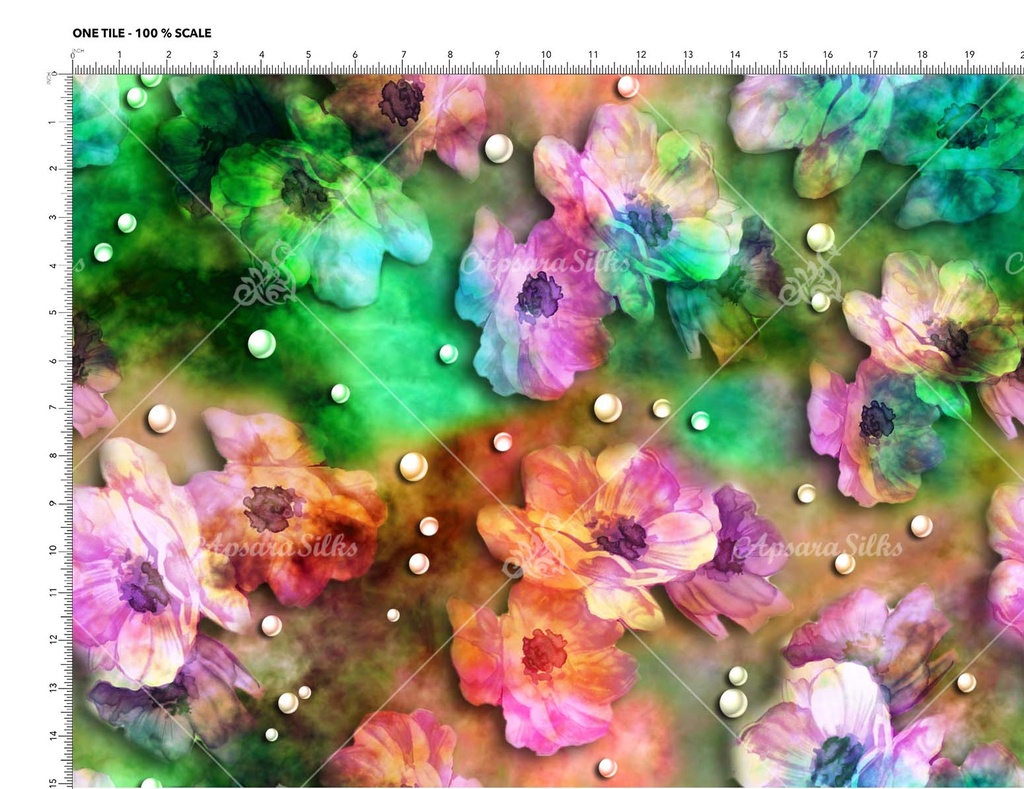
Task: Click the number 14 on the horizontal ruler
Action: pyautogui.click(x=735, y=55)
